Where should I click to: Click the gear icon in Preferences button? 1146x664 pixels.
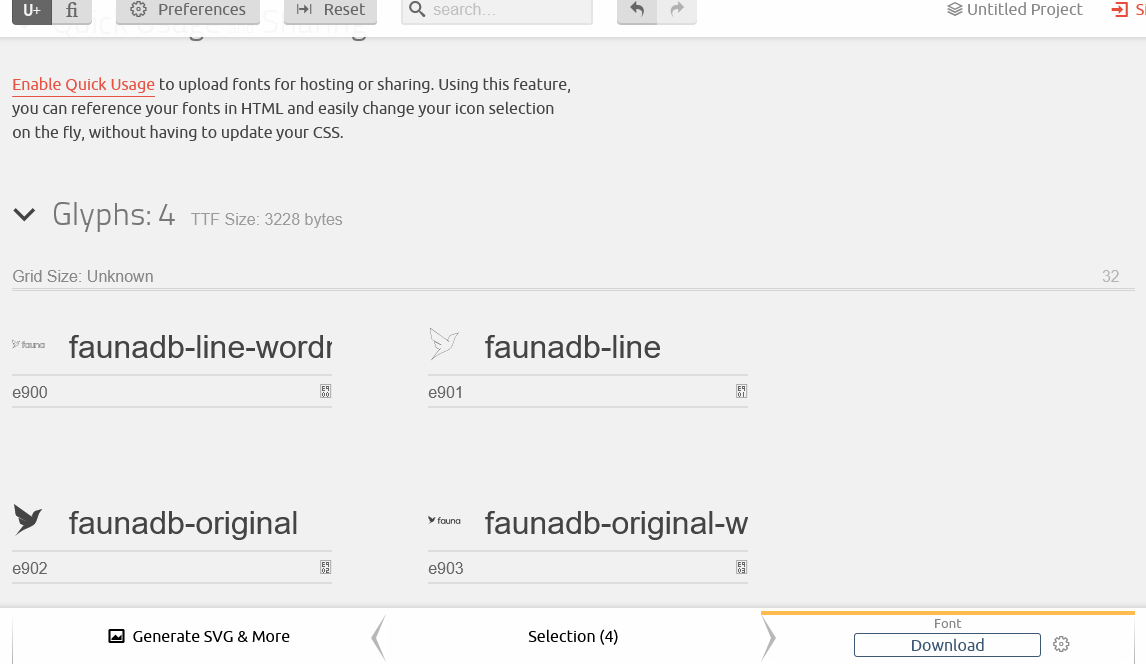138,9
